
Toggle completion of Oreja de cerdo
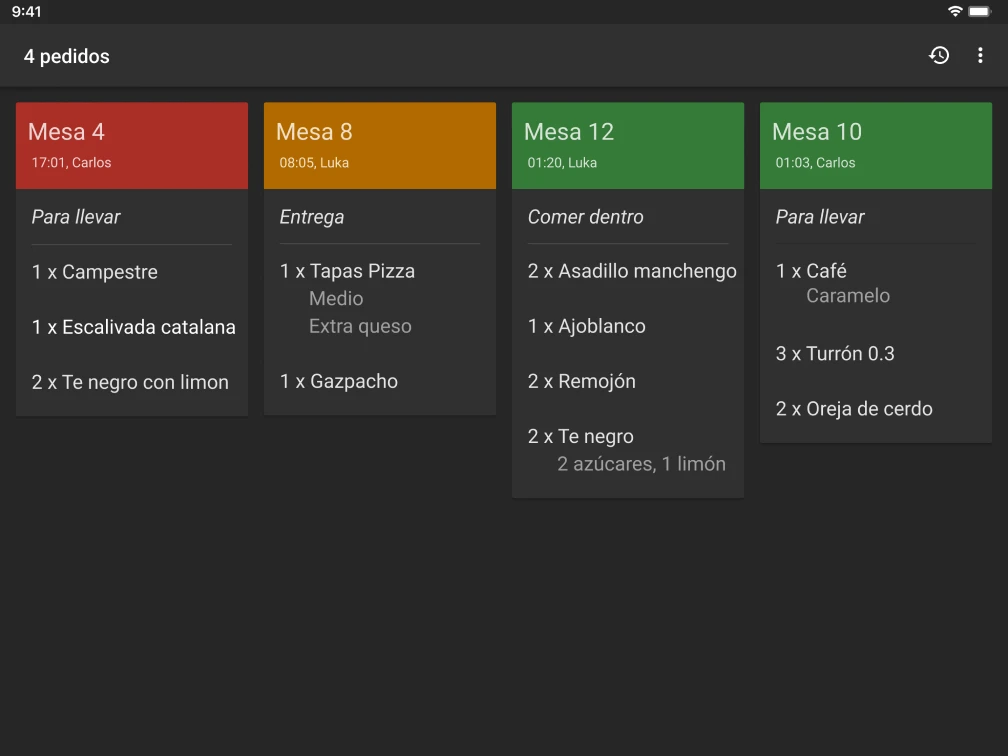coord(854,409)
